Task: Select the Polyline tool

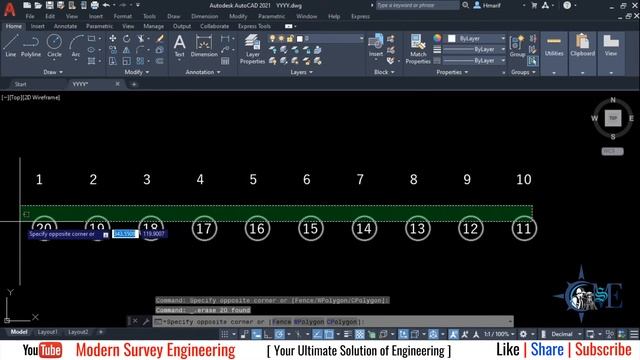Action: click(x=31, y=45)
